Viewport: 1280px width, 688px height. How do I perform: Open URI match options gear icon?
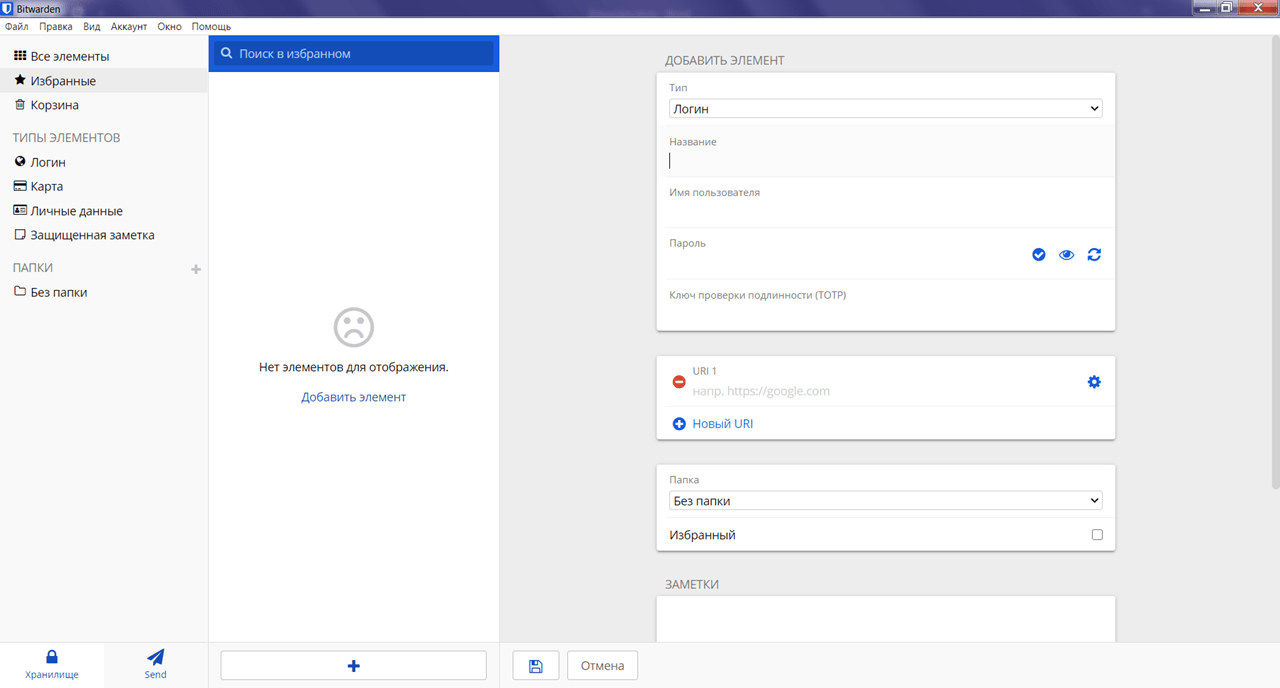pyautogui.click(x=1094, y=382)
